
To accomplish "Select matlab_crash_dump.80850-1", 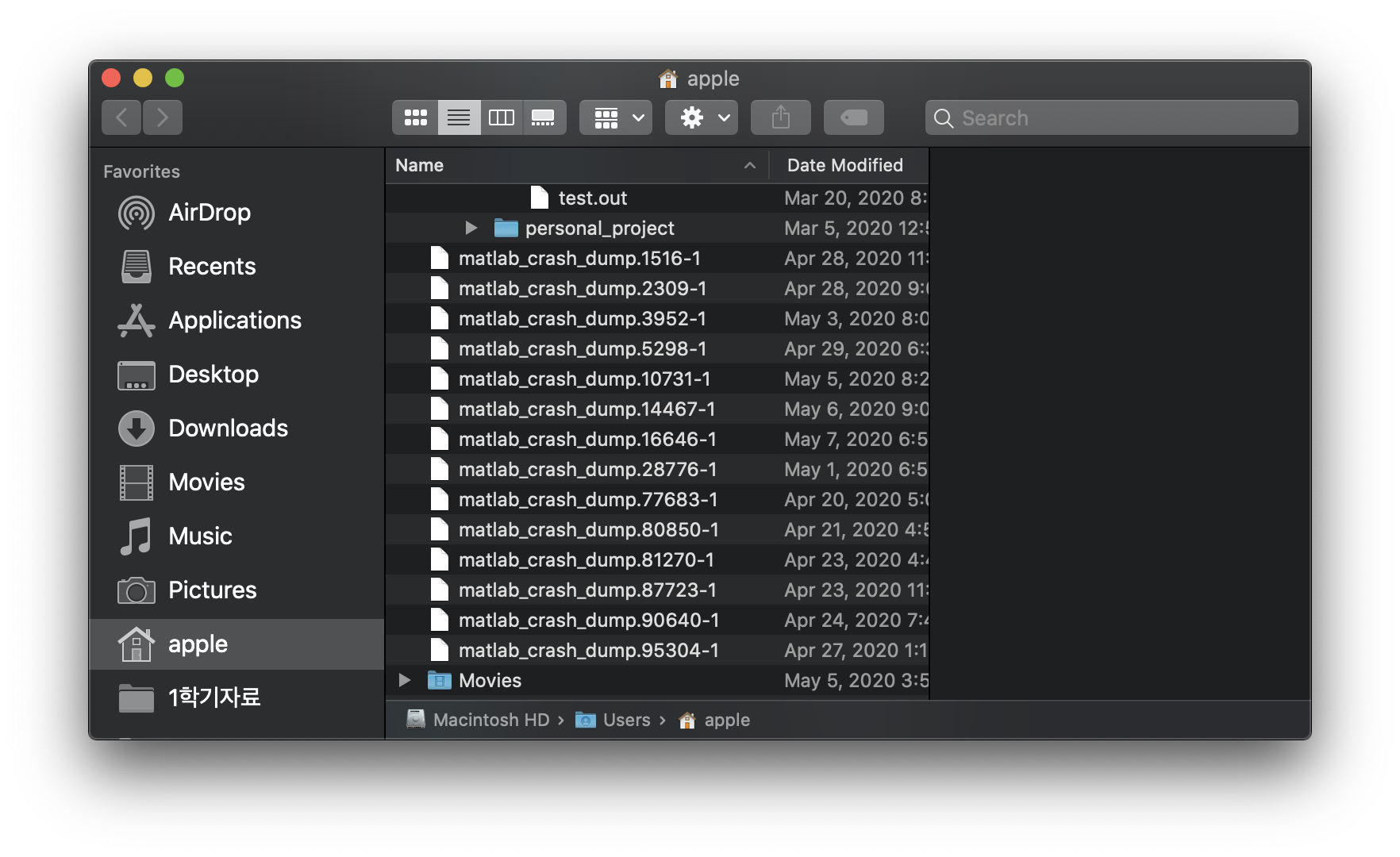I will click(657, 530).
